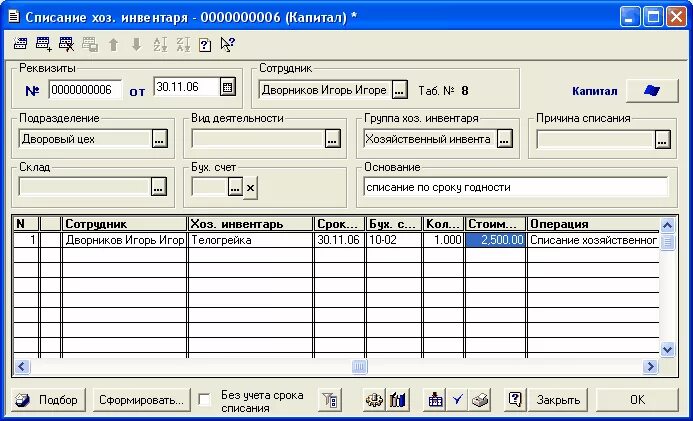The width and height of the screenshot is (693, 421).
Task: Clear Бух. счет with the x button
Action: point(251,188)
